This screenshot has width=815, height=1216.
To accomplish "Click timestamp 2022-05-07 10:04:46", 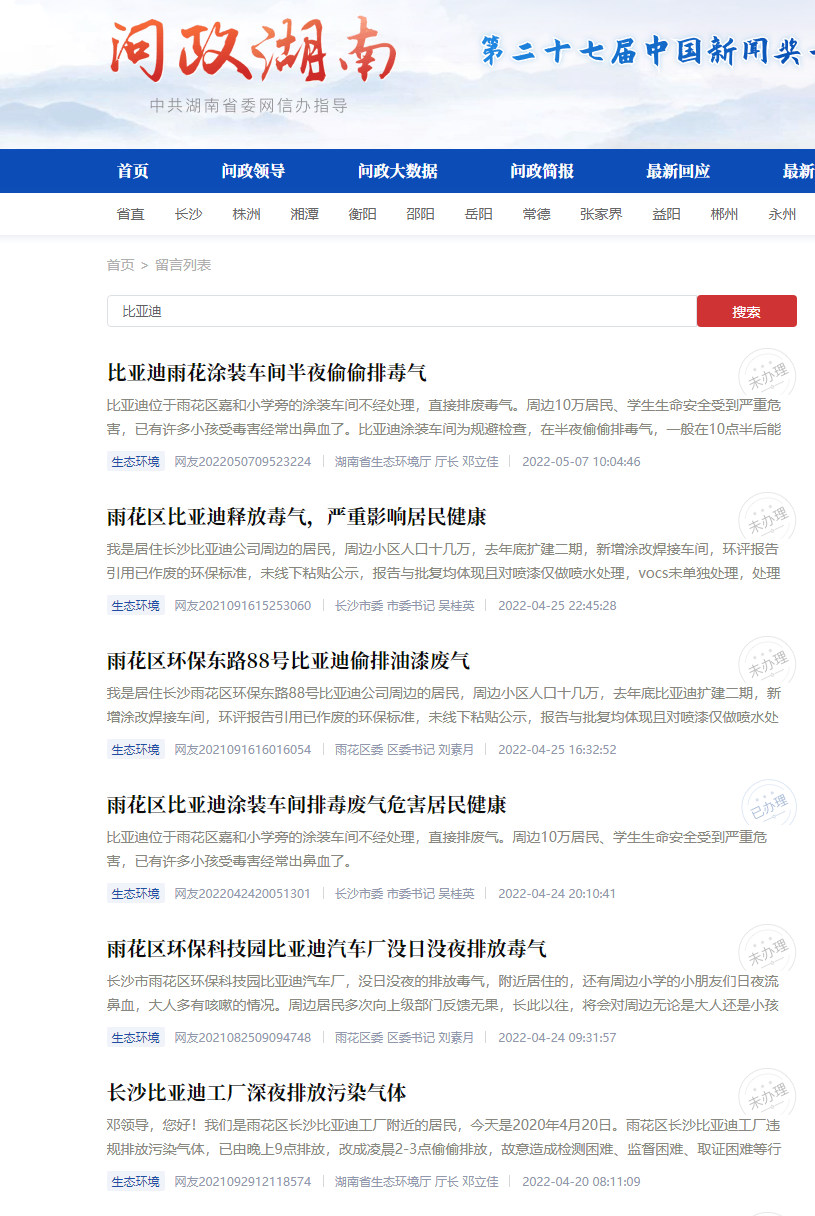I will point(581,462).
